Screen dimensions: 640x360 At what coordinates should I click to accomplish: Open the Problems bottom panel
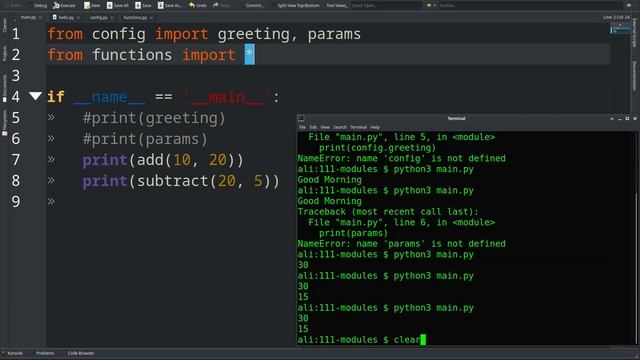click(45, 353)
